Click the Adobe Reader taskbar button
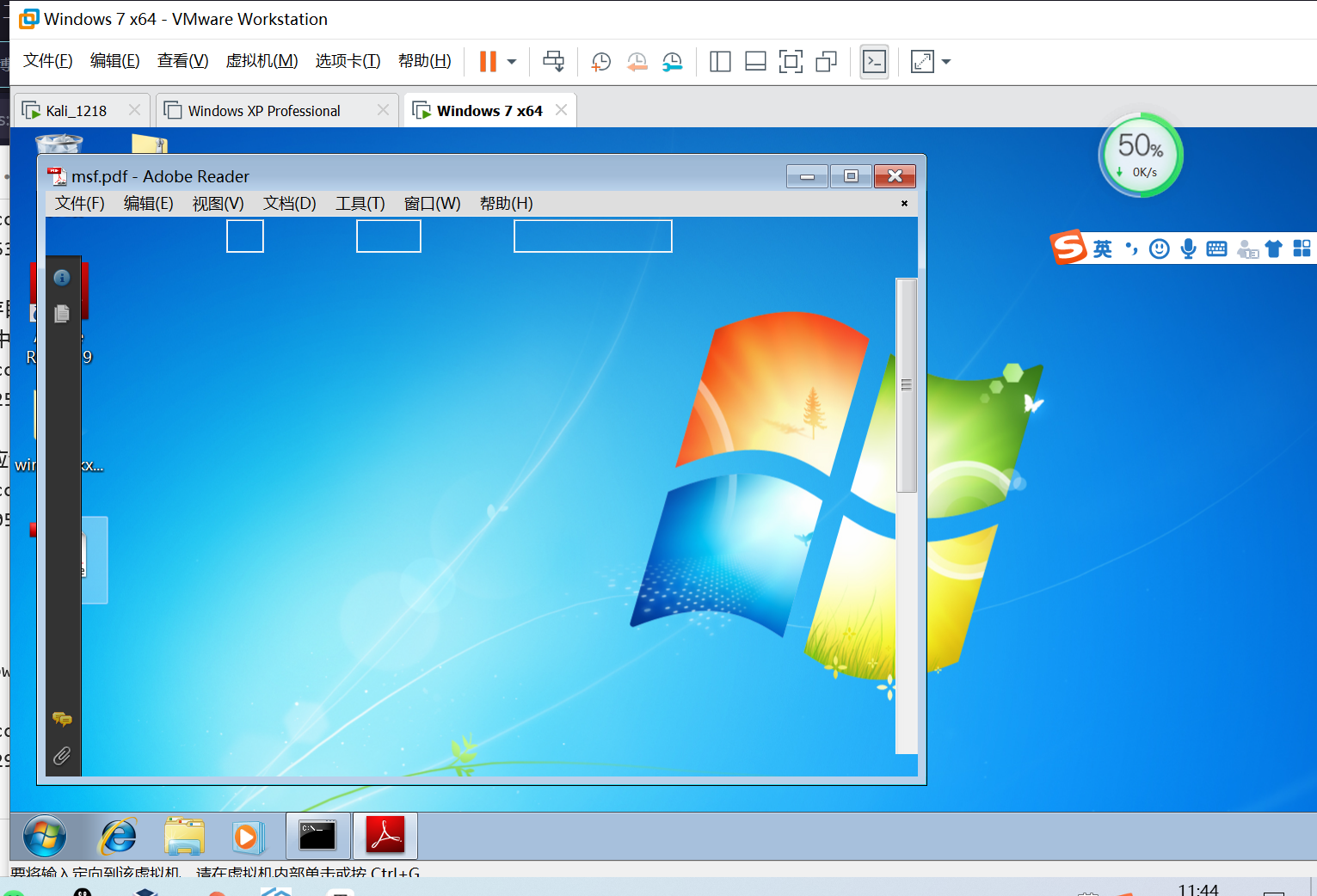Viewport: 1317px width, 896px height. point(385,836)
